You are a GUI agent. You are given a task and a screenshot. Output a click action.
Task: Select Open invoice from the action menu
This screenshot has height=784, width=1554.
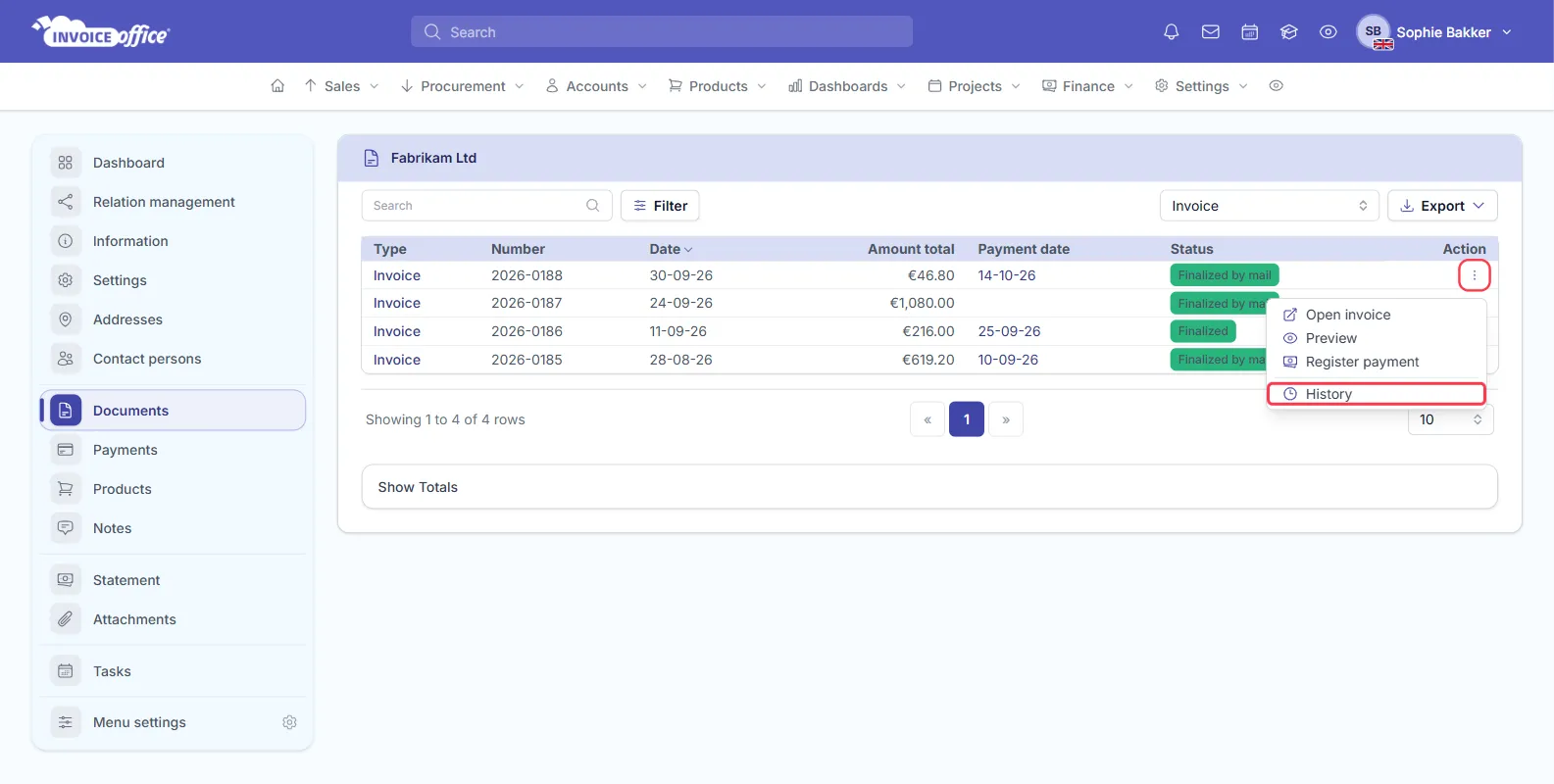[x=1376, y=315]
